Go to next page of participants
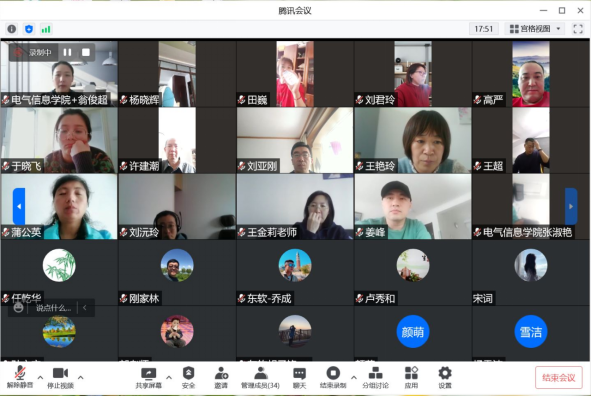This screenshot has height=396, width=591. pos(571,206)
